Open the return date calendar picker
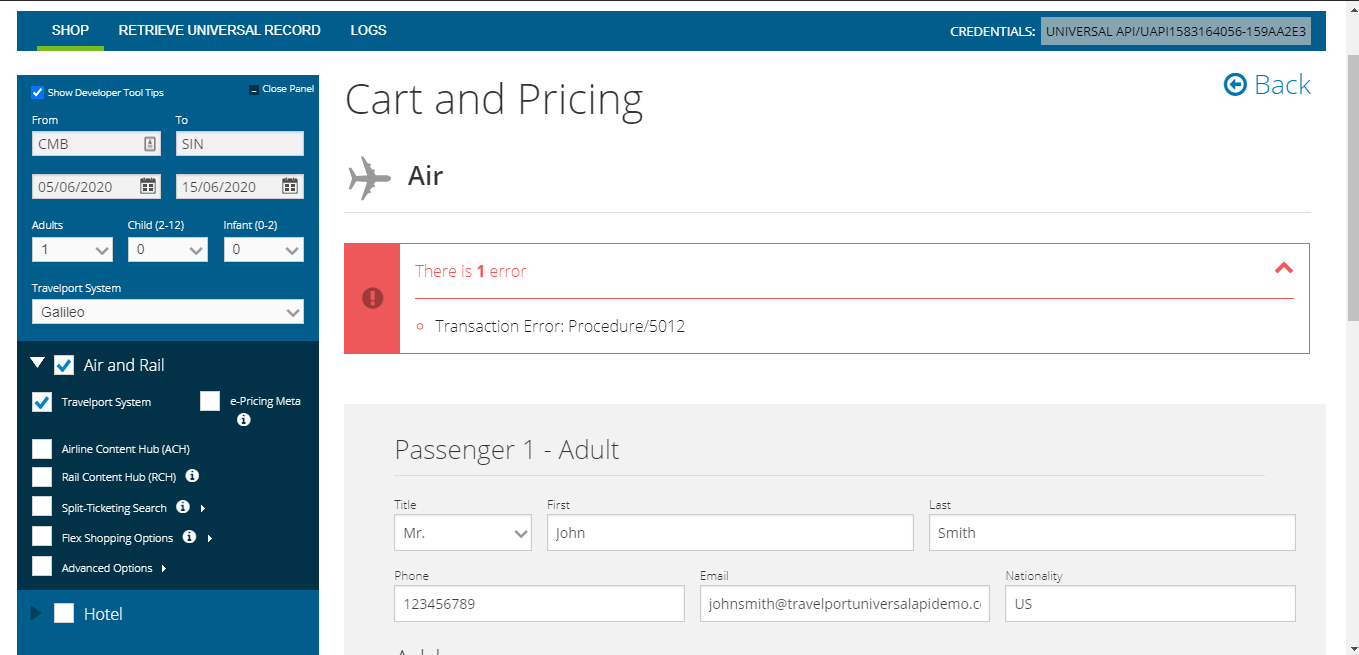 tap(289, 186)
